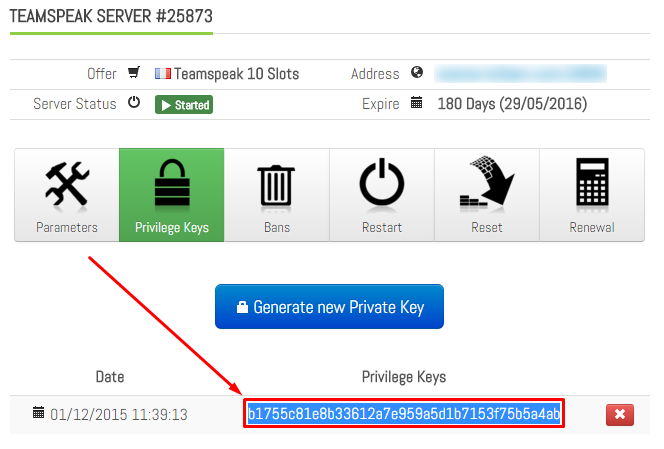Click the French flag Teamspeak 10 Slots offer
664x449 pixels.
[x=227, y=74]
